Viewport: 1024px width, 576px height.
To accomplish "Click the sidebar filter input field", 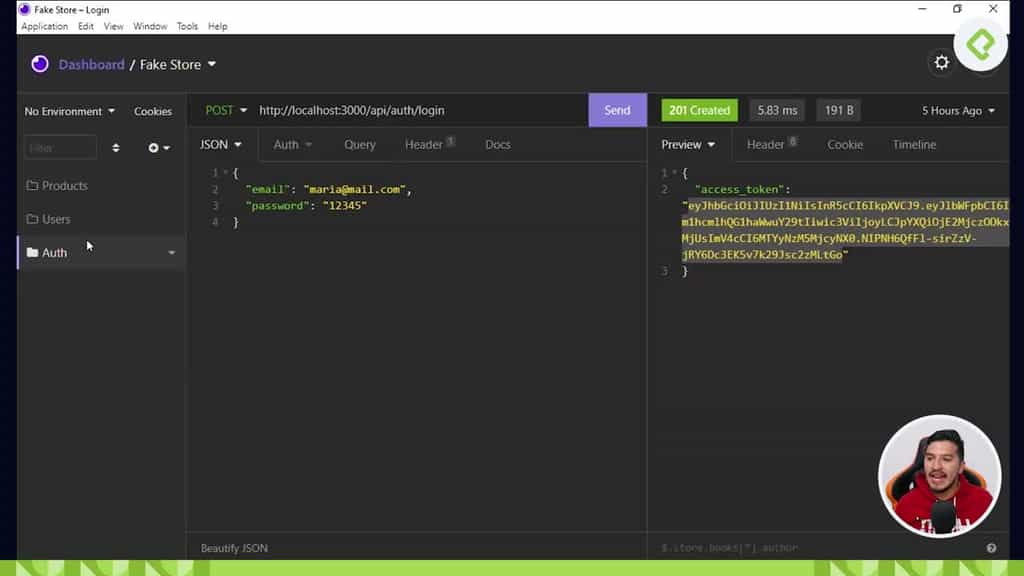I will coord(60,147).
